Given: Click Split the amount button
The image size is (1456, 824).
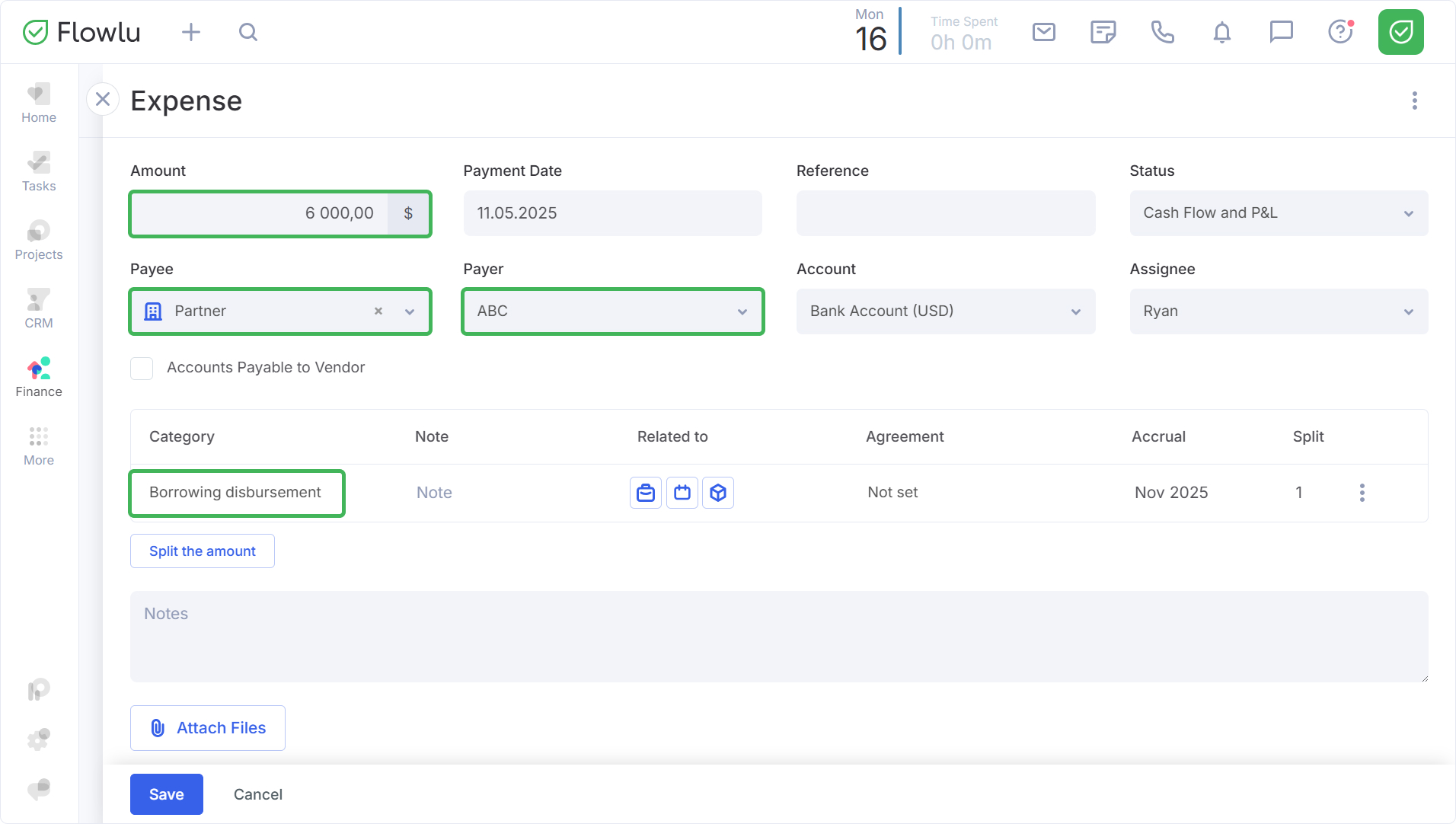Looking at the screenshot, I should pyautogui.click(x=203, y=551).
